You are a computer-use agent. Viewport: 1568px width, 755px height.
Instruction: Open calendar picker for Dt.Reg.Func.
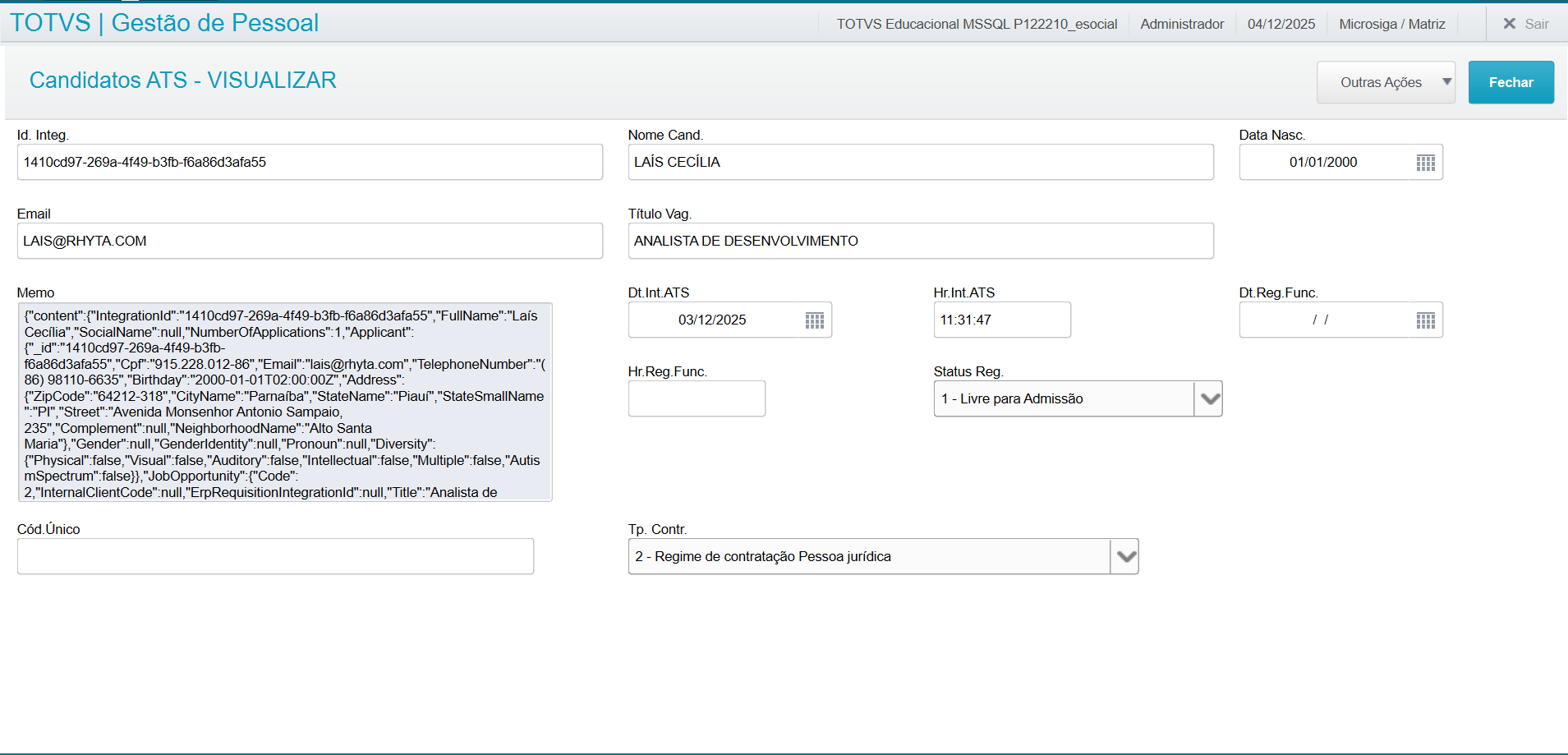click(x=1425, y=320)
